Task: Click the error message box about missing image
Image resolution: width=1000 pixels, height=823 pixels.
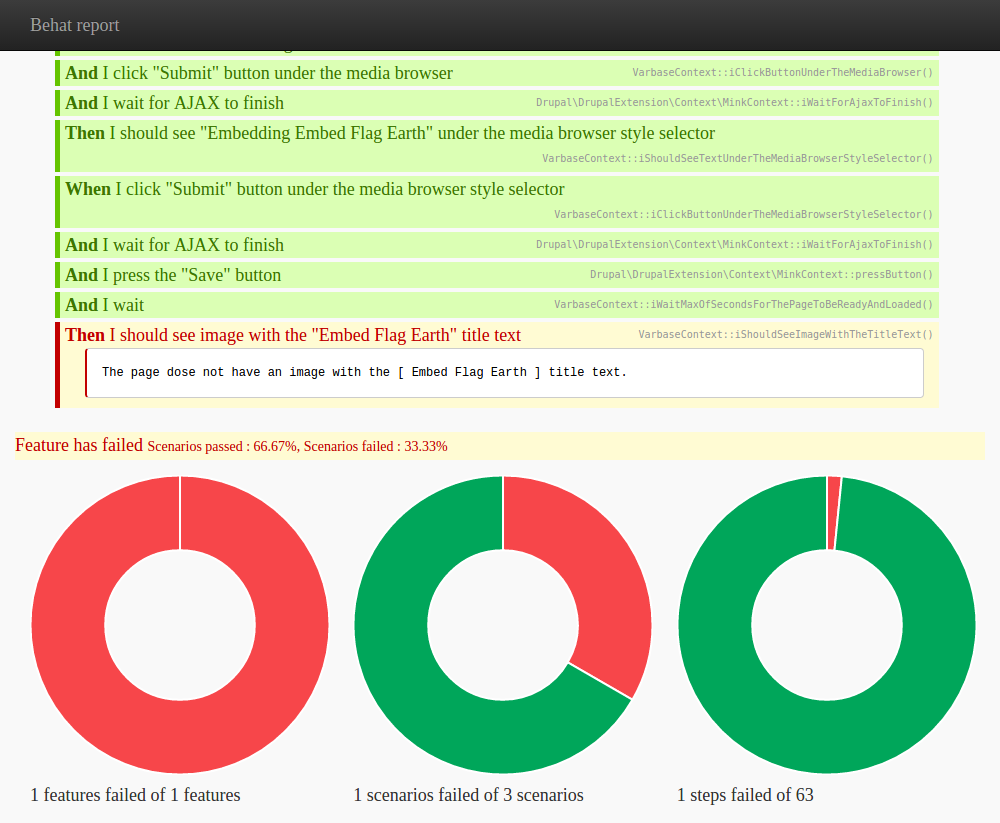Action: (504, 373)
